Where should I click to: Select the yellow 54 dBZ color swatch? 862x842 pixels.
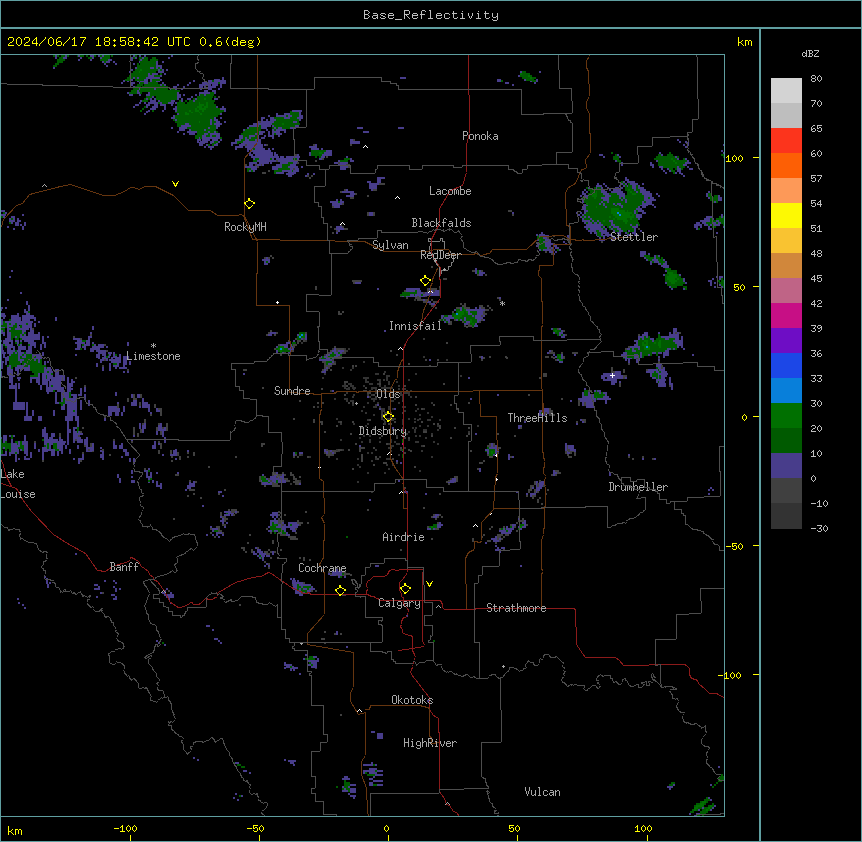pyautogui.click(x=786, y=215)
